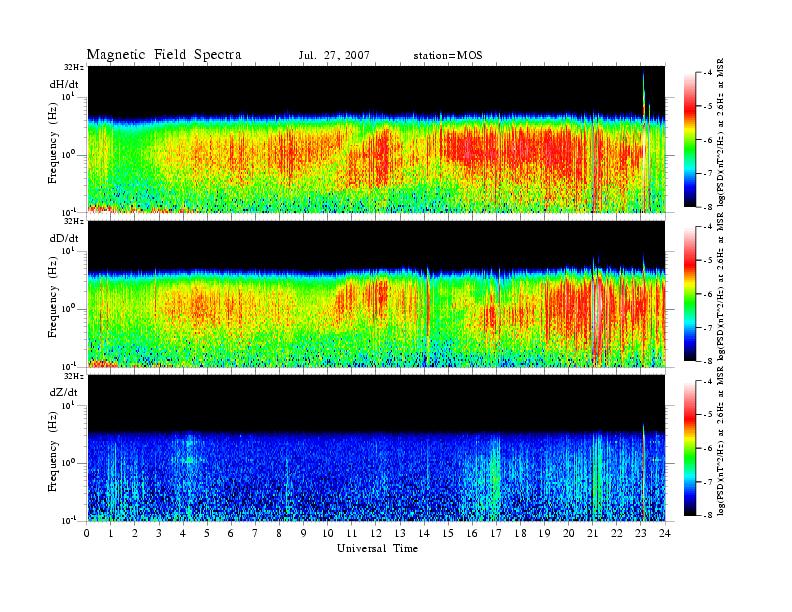Click the dZ/dt panel label
The width and height of the screenshot is (792, 612).
click(x=64, y=392)
